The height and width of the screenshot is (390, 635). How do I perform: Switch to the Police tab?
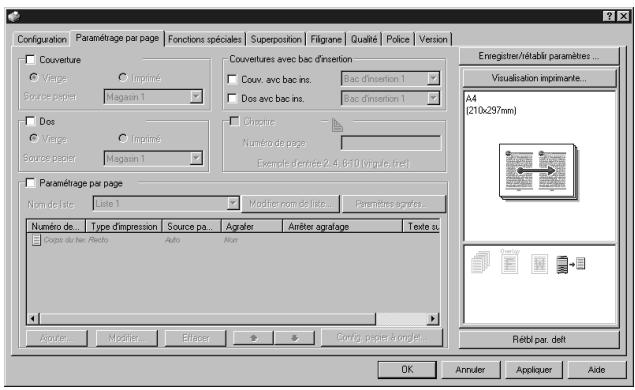click(398, 39)
